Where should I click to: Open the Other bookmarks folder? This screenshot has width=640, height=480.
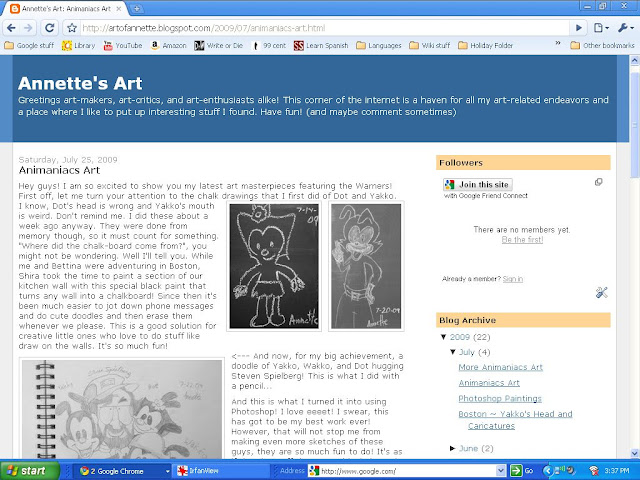(x=602, y=45)
